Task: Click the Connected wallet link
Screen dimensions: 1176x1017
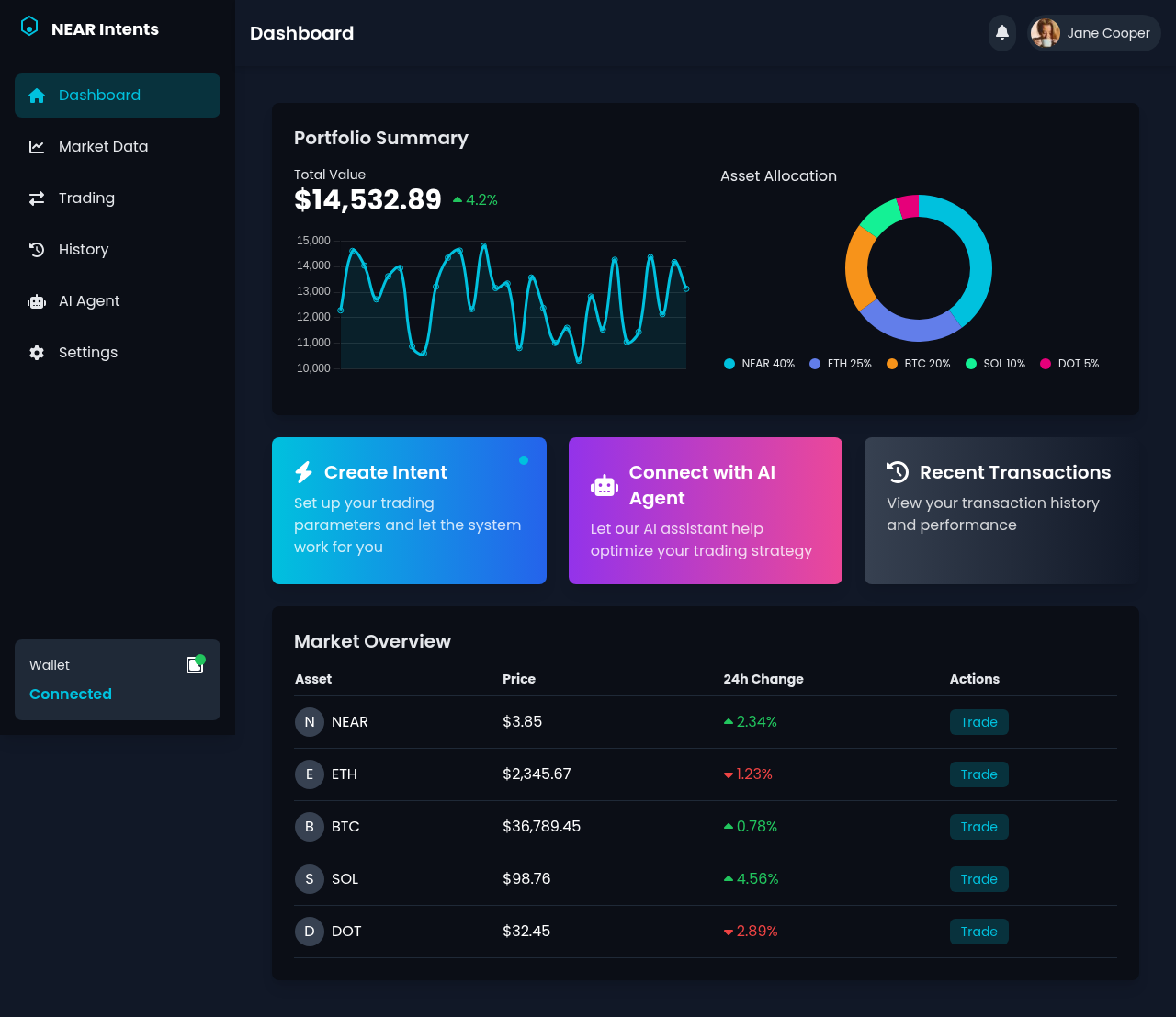Action: point(70,694)
